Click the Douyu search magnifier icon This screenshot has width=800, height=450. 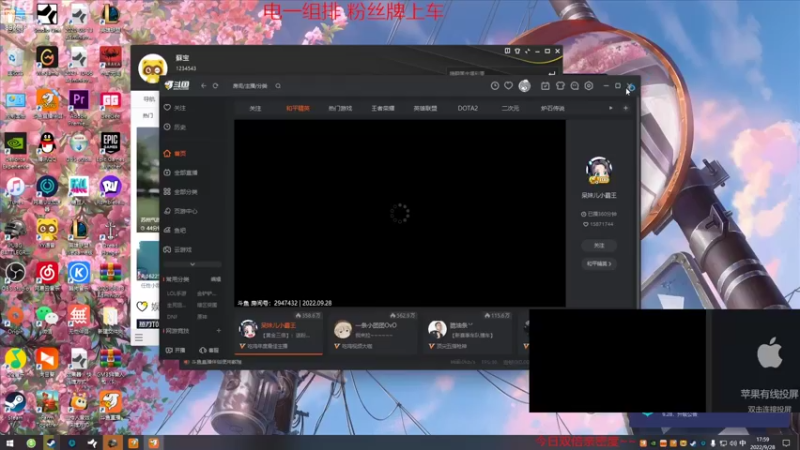[278, 86]
